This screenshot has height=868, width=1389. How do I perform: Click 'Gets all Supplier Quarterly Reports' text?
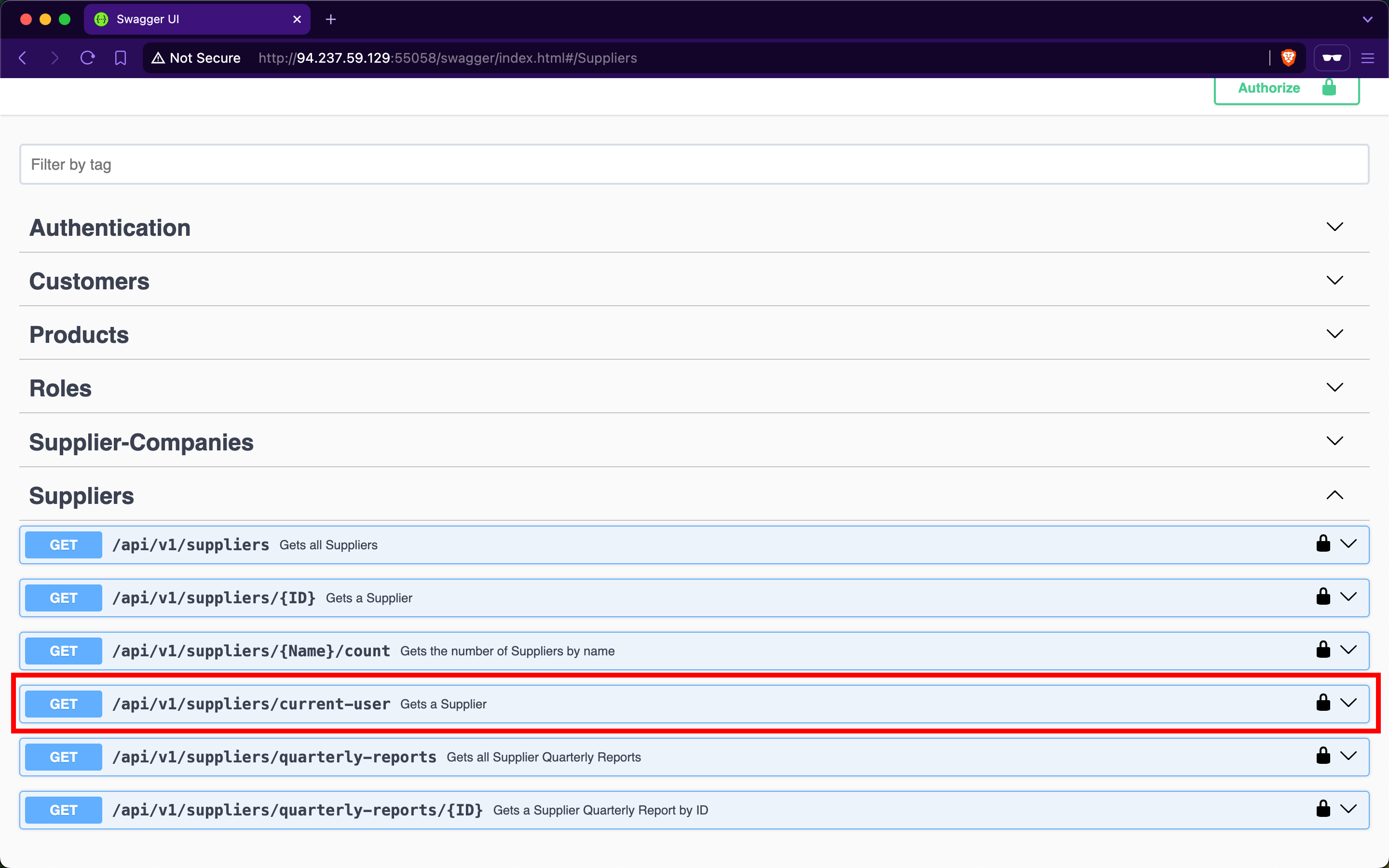pyautogui.click(x=544, y=757)
